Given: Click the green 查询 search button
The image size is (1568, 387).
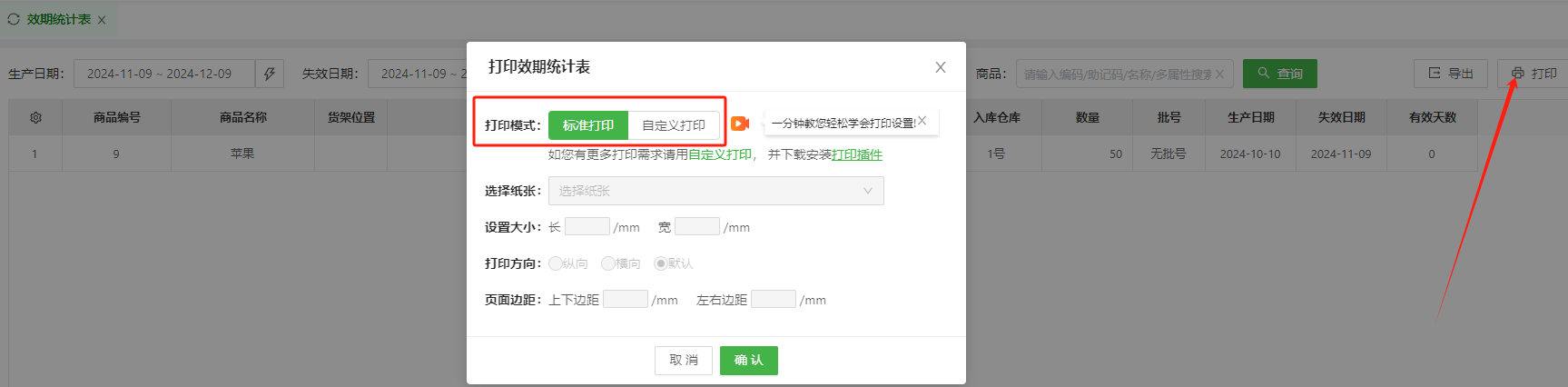Looking at the screenshot, I should click(x=1280, y=74).
